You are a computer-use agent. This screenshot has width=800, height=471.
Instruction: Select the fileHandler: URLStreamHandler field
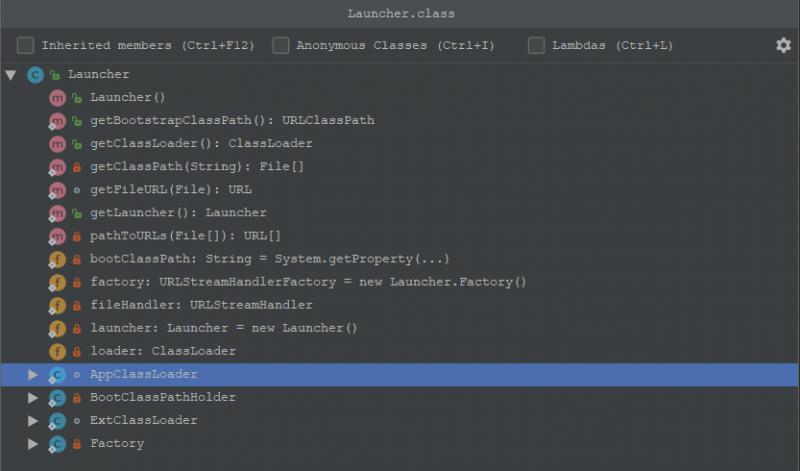point(201,305)
